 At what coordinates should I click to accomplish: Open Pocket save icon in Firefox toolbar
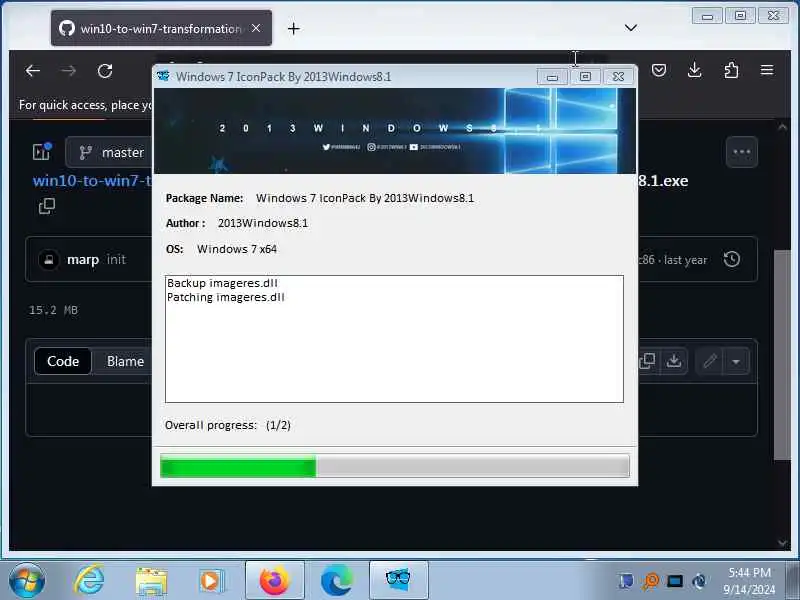[659, 70]
